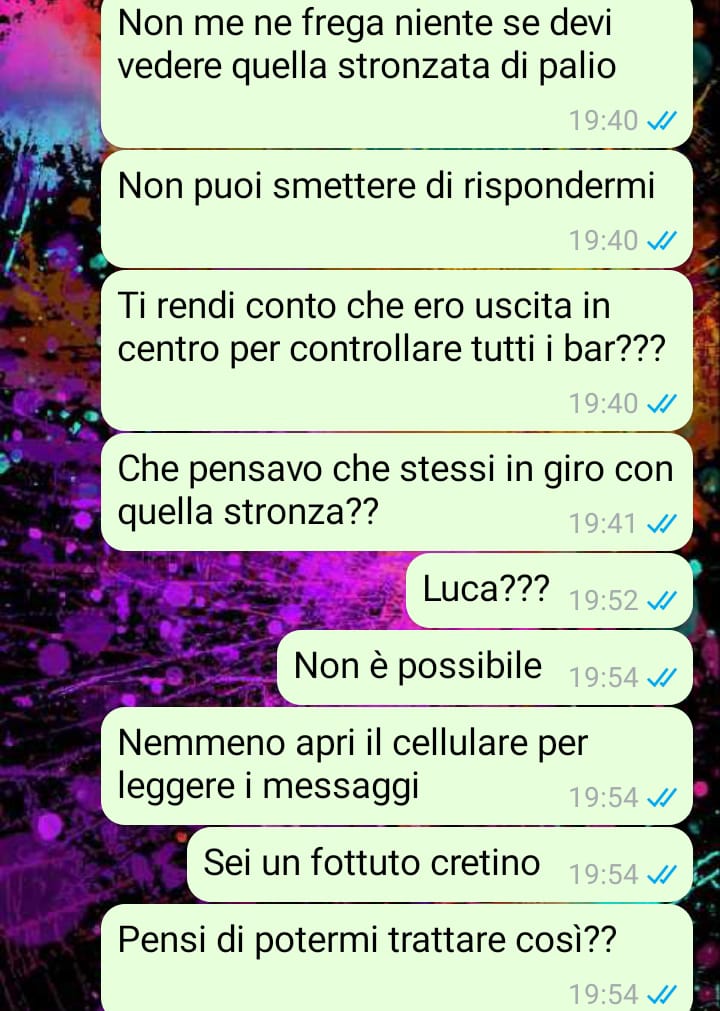Select the 'Non è possibile' message bubble
720x1011 pixels.
485,667
